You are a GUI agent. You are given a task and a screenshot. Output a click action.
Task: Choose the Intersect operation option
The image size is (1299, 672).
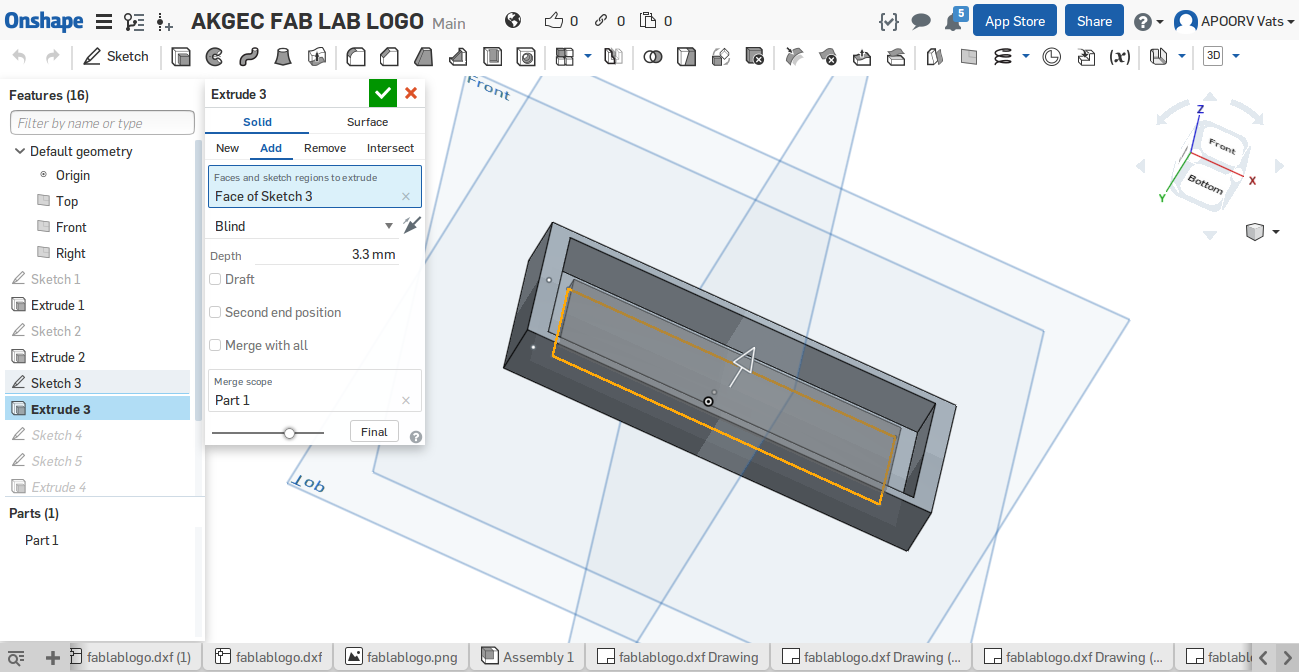point(390,148)
